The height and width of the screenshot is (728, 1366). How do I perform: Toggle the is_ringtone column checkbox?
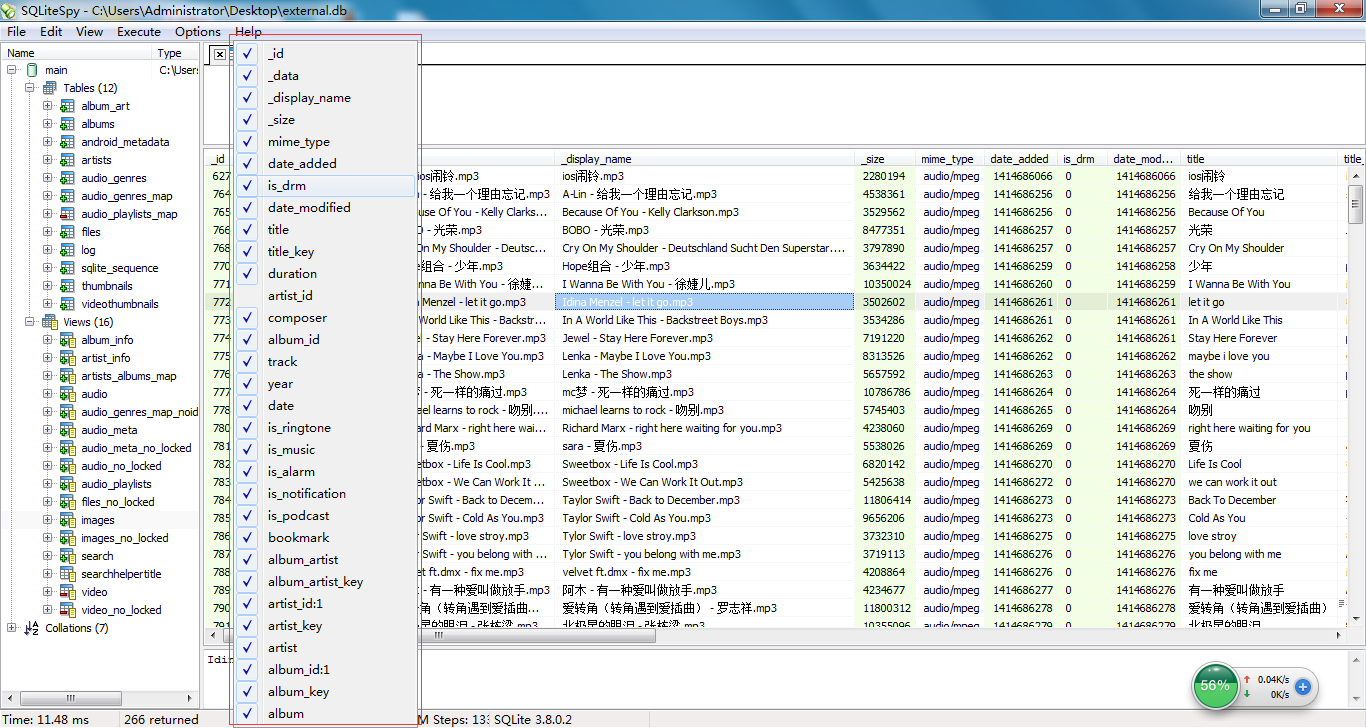[x=247, y=428]
